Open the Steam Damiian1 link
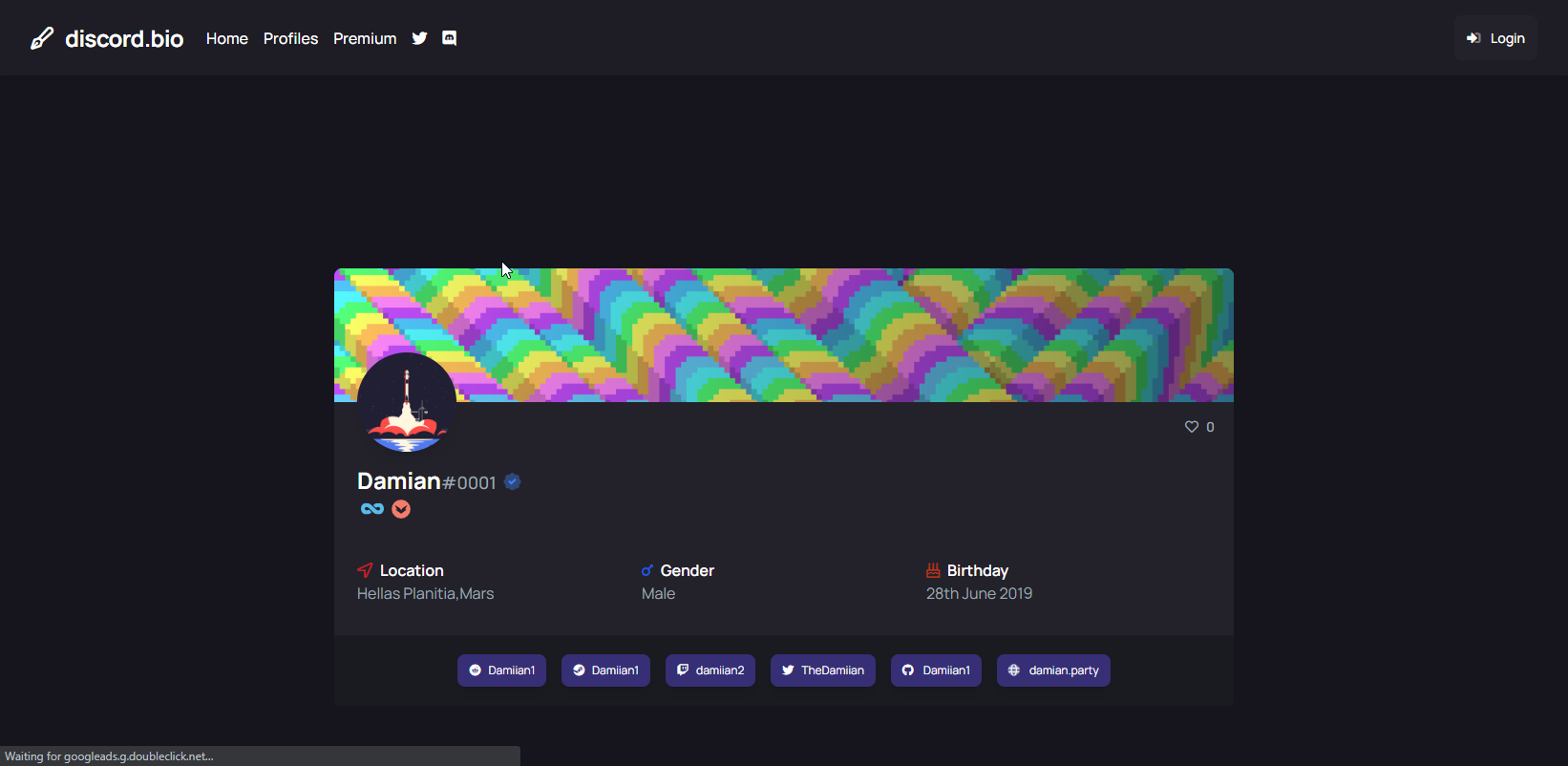 pyautogui.click(x=605, y=670)
